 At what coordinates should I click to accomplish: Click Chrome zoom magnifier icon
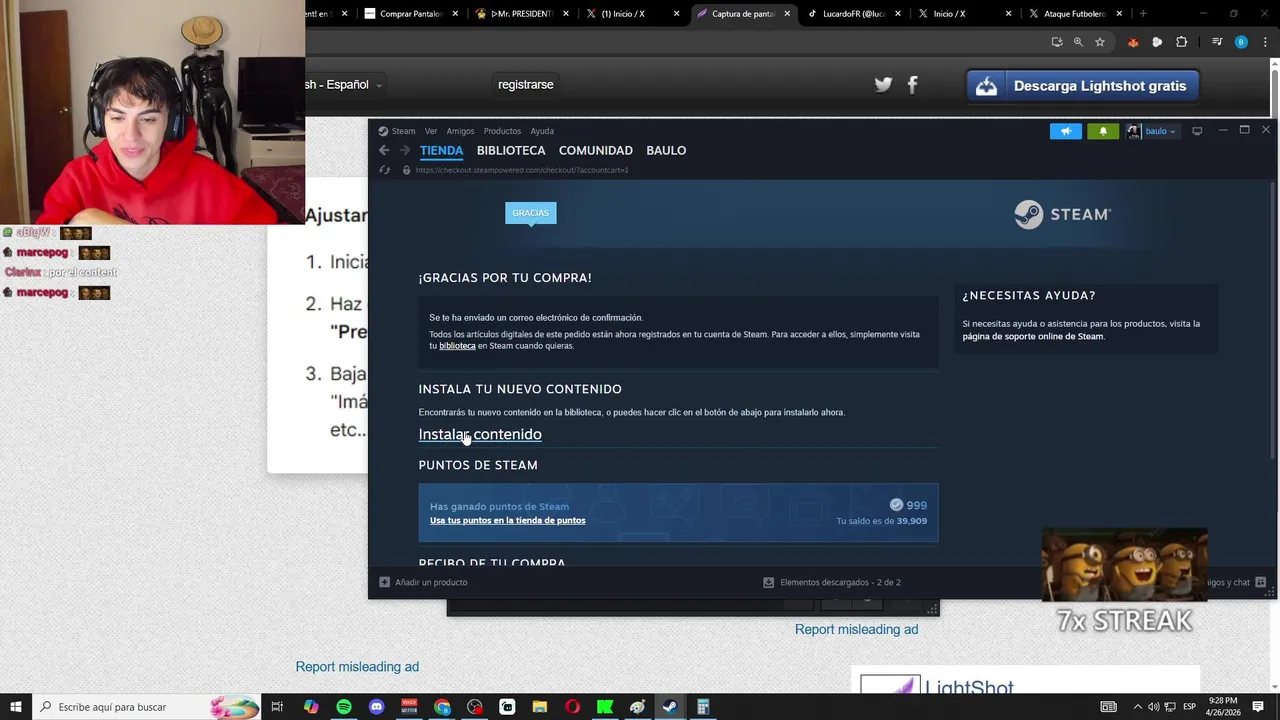[1078, 42]
